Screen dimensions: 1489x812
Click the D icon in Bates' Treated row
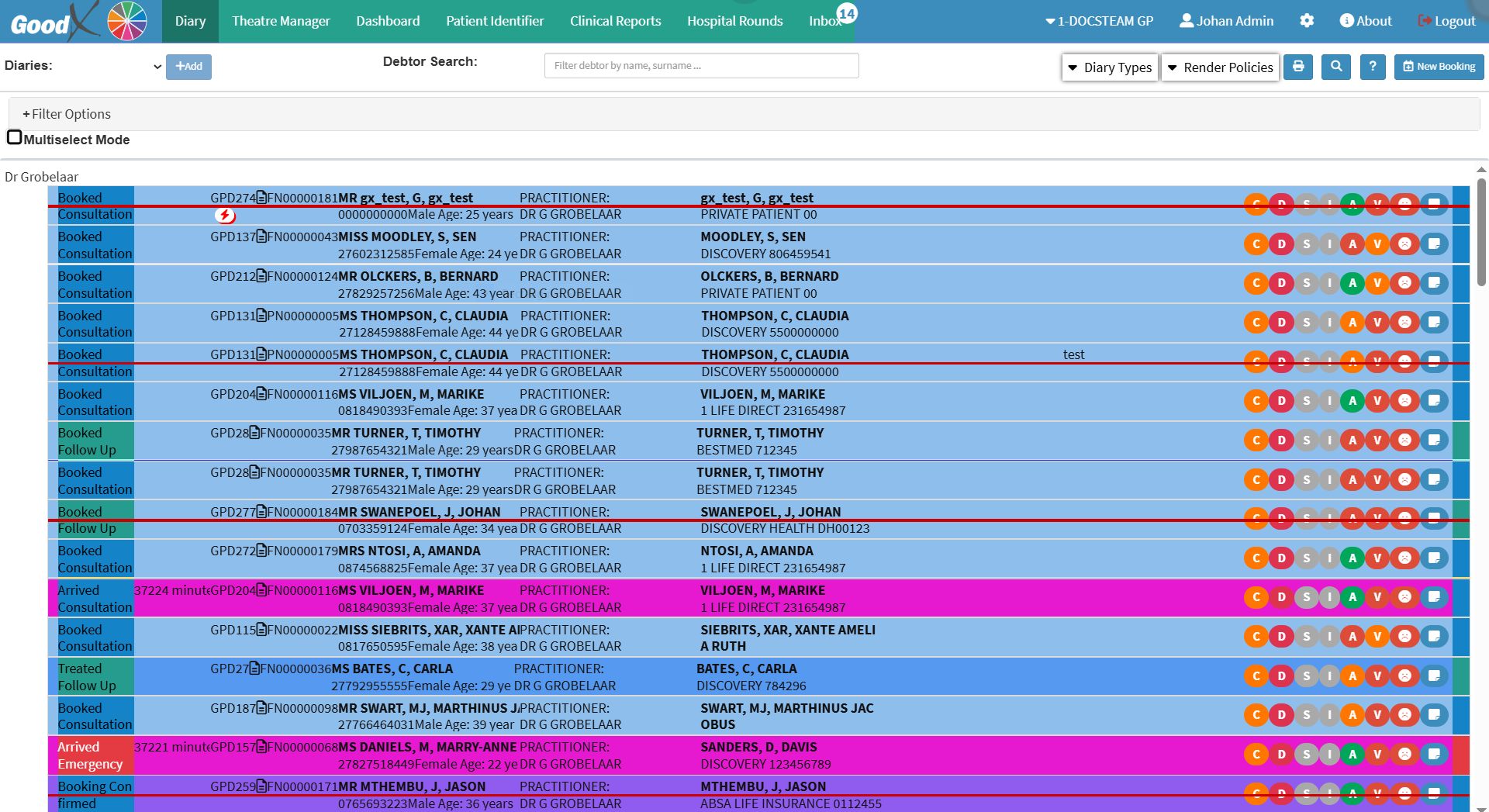pos(1281,676)
